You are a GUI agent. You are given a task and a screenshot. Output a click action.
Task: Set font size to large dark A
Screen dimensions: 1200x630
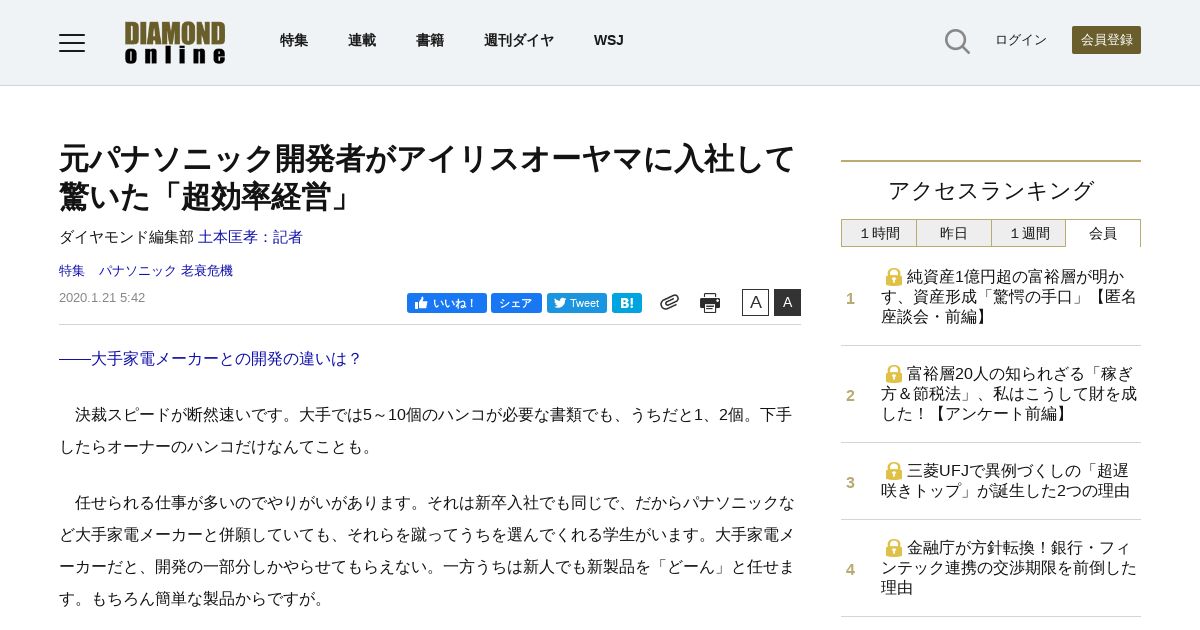click(x=787, y=302)
